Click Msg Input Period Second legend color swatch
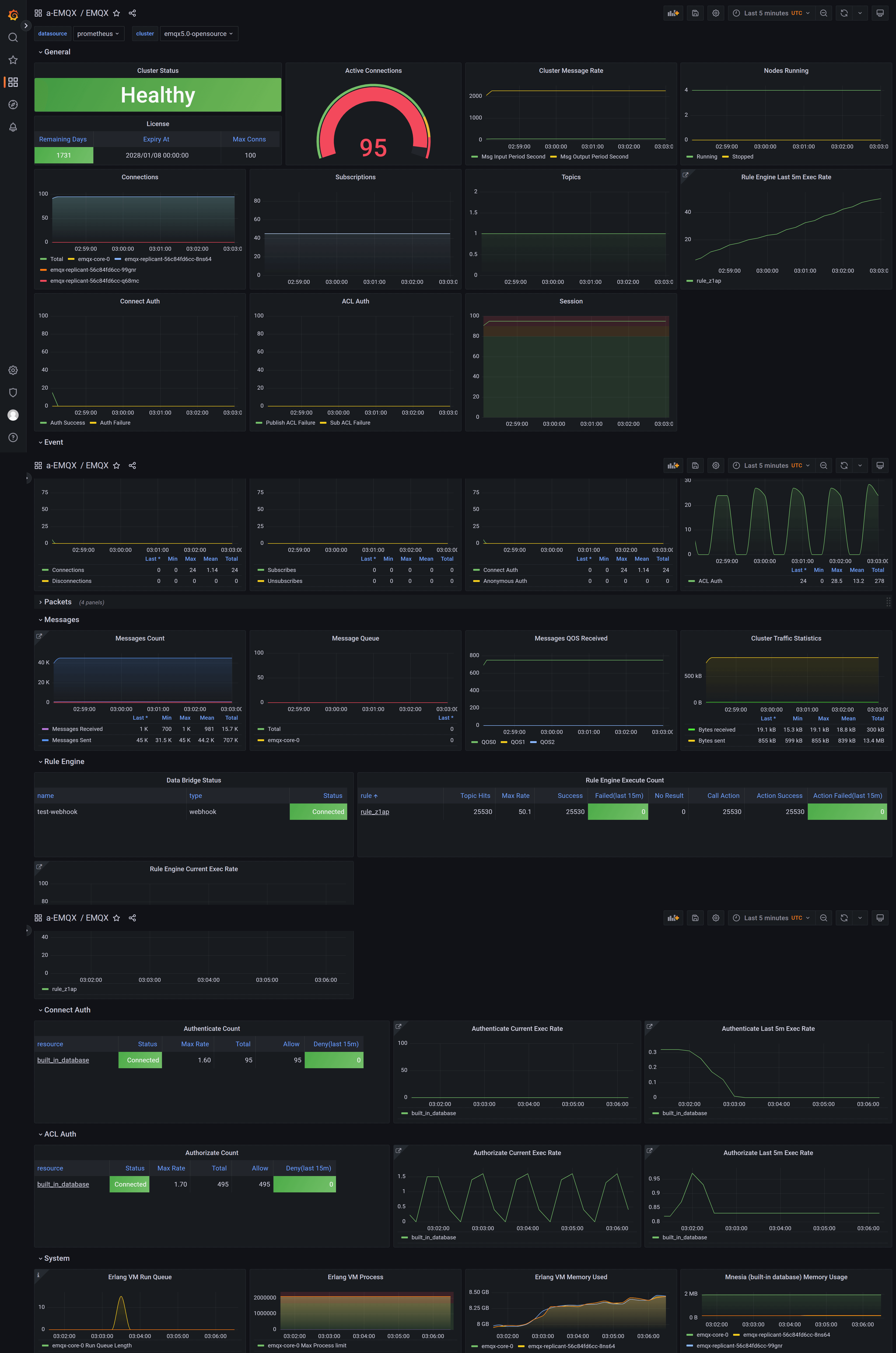Image resolution: width=896 pixels, height=1353 pixels. pyautogui.click(x=474, y=157)
